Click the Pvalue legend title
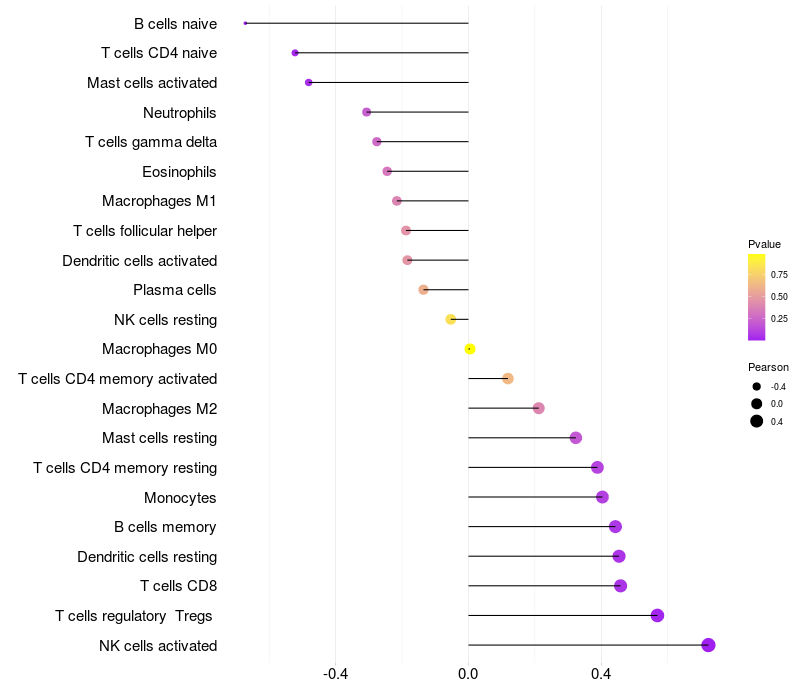This screenshot has height=700, width=800. [764, 244]
